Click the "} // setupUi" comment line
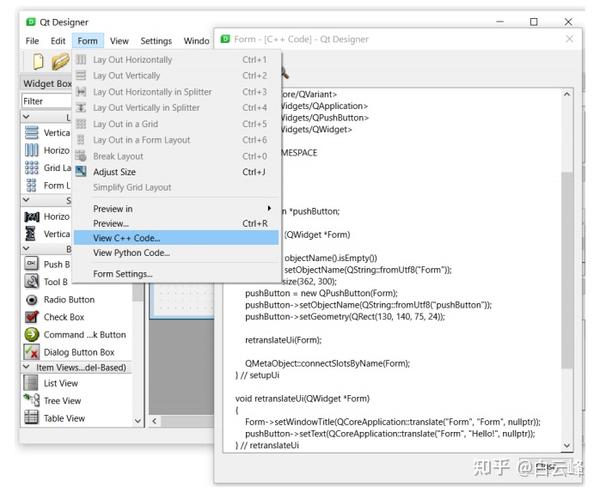600x493 pixels. pos(257,375)
